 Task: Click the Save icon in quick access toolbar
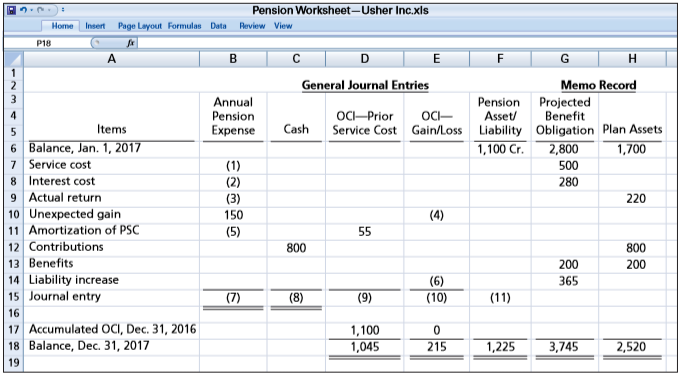pos(11,10)
